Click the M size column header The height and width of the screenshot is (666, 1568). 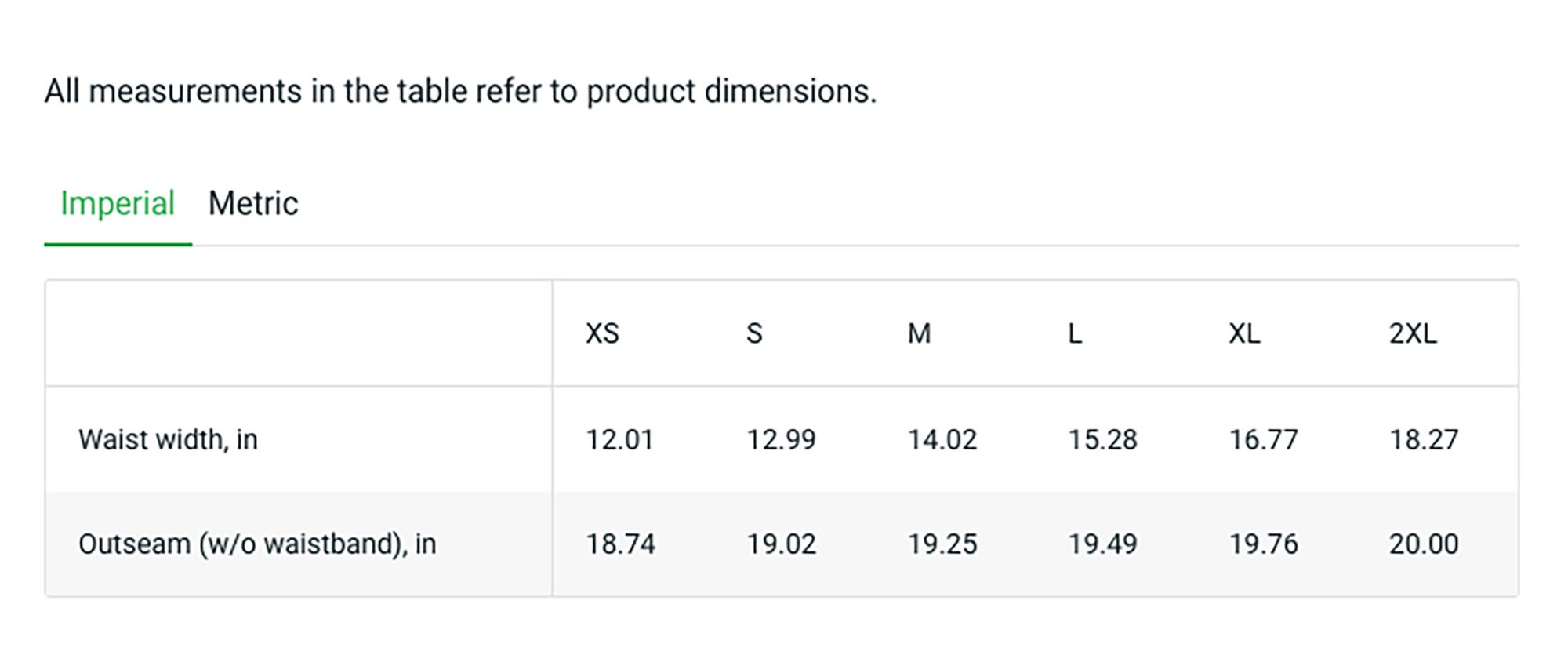(x=920, y=333)
